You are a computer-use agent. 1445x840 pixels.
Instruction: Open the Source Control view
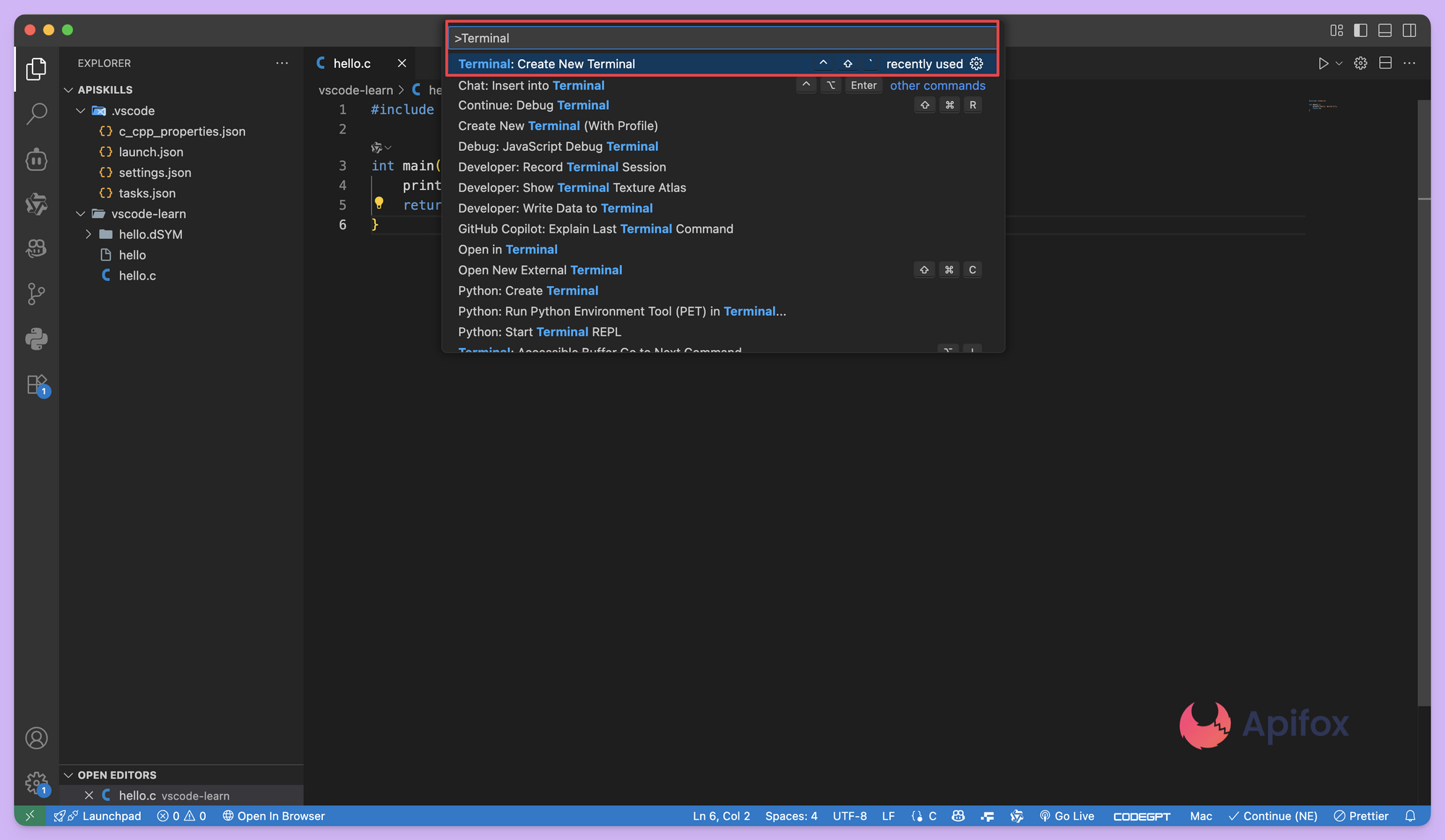tap(36, 293)
